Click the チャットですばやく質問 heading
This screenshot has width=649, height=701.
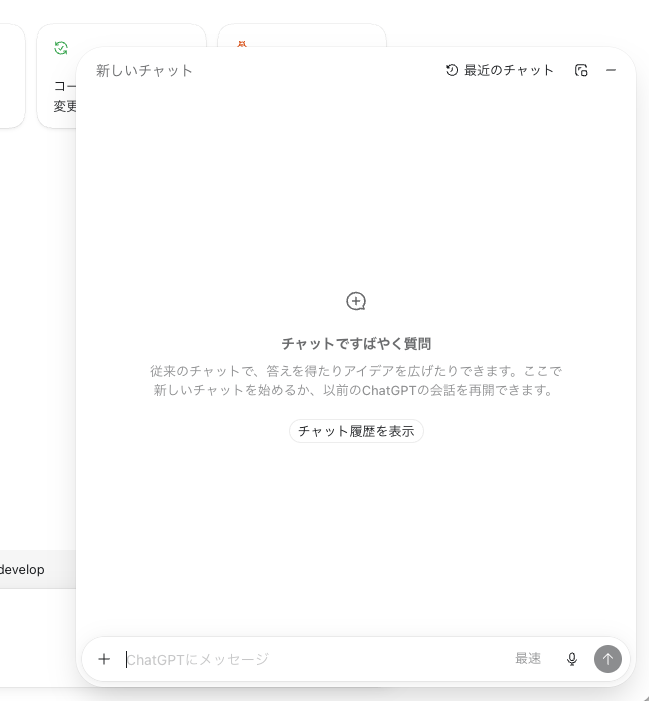tap(356, 344)
